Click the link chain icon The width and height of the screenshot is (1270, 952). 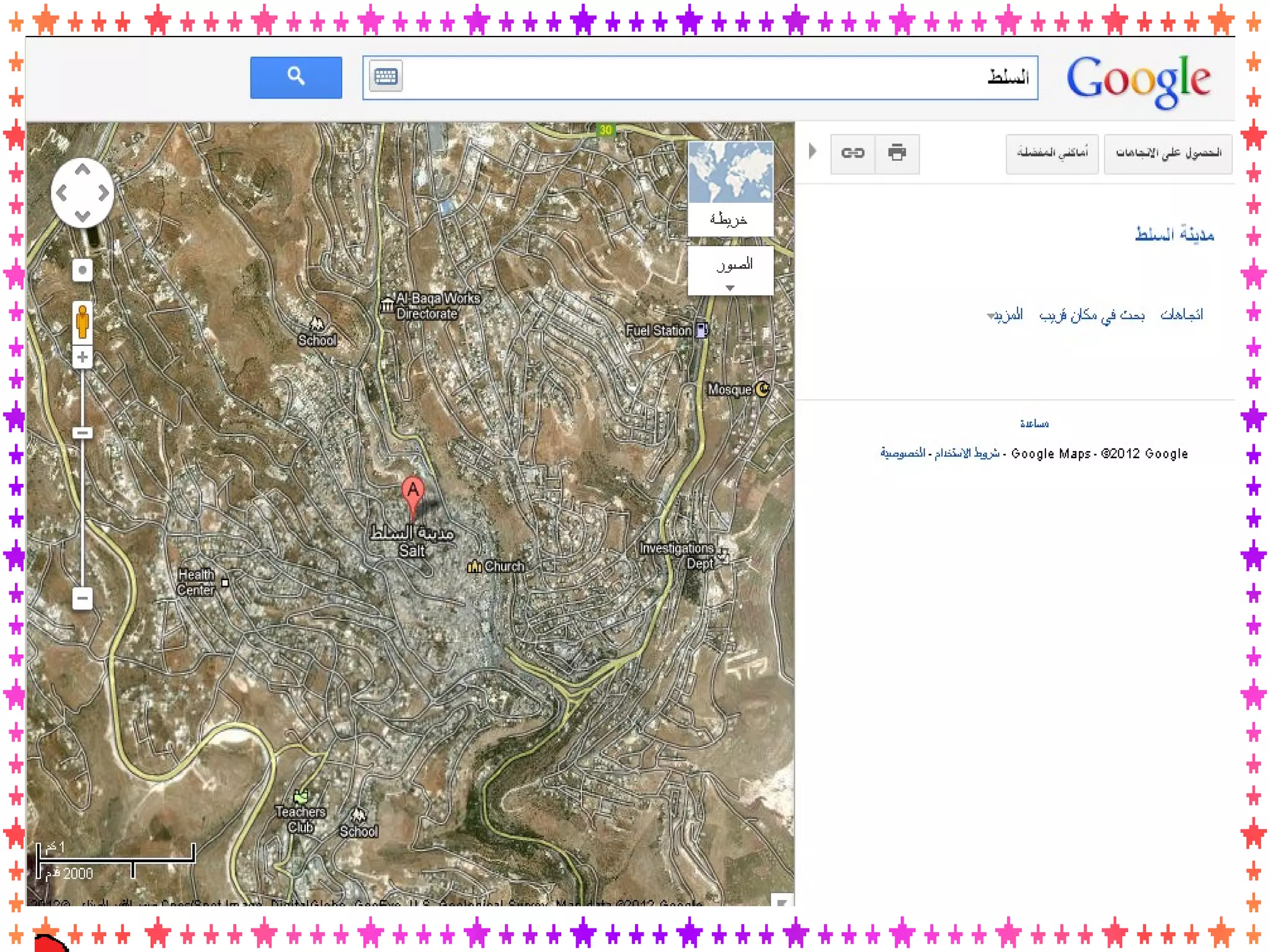[x=853, y=153]
